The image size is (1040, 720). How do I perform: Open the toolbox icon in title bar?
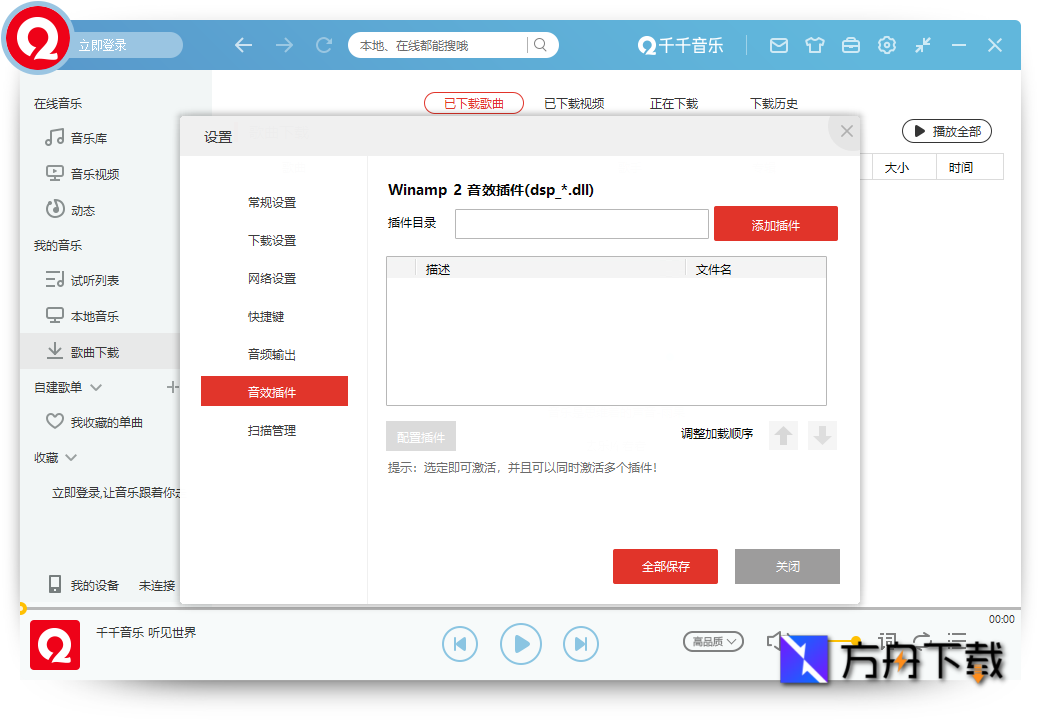coord(851,45)
